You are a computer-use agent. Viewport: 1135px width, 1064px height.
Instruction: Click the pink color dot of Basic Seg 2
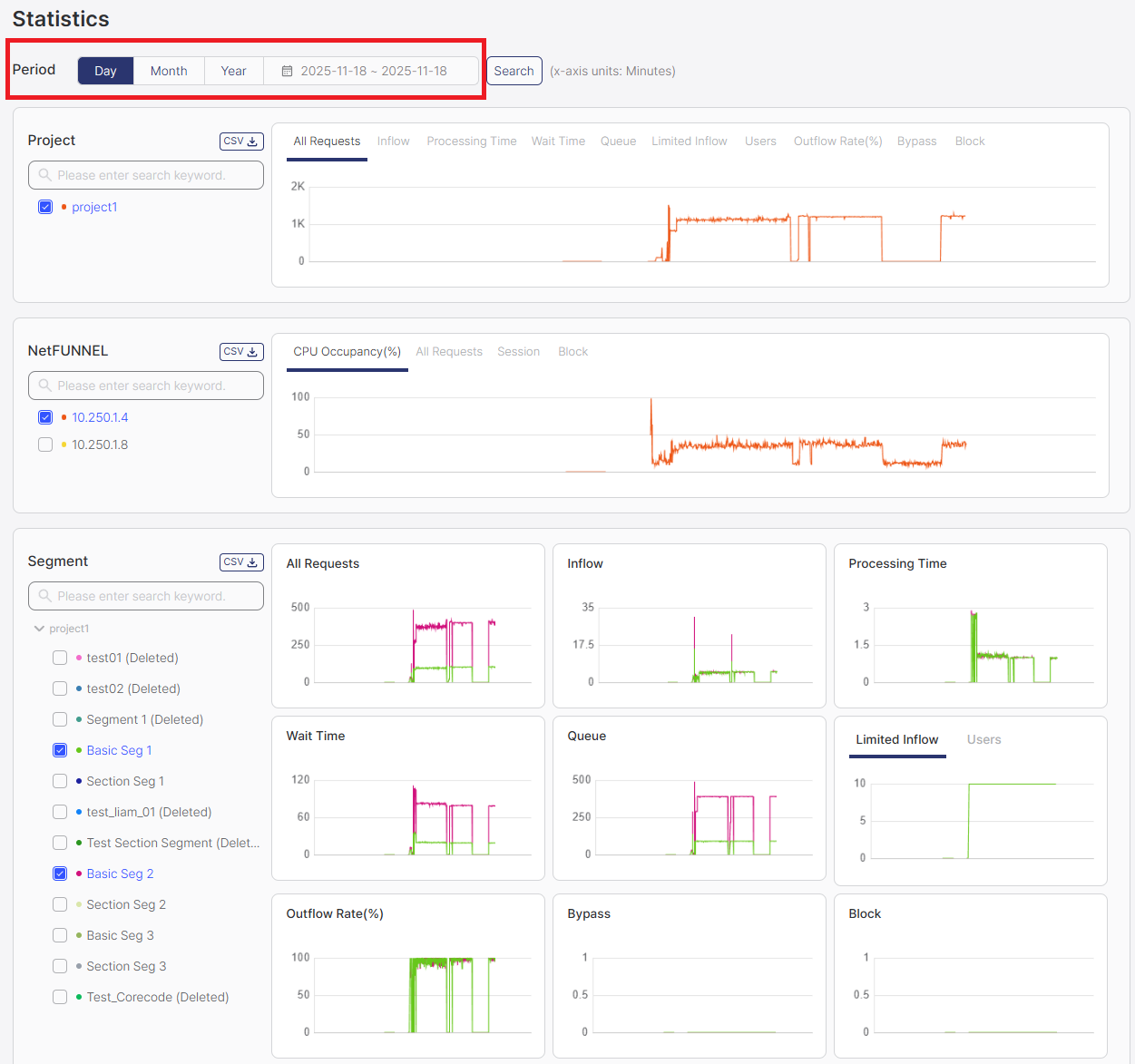click(x=79, y=874)
